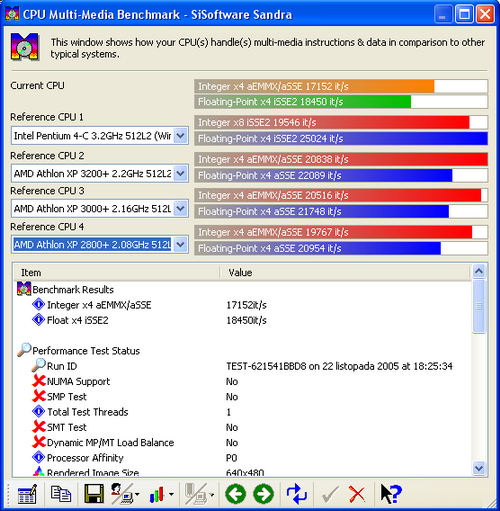Click the Integer x4 aEMMX/aSSE 20838 bar

tap(341, 159)
